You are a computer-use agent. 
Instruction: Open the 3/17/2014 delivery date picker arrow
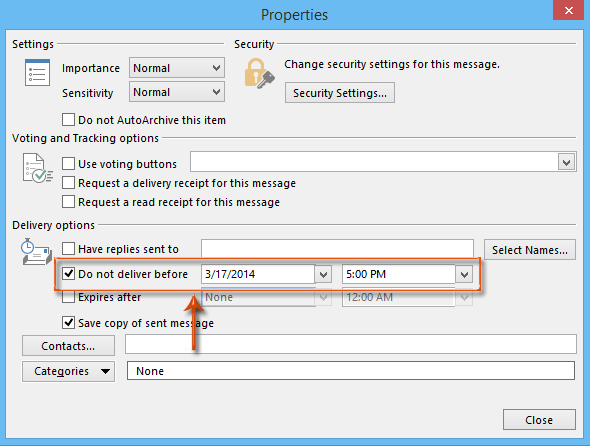(323, 274)
